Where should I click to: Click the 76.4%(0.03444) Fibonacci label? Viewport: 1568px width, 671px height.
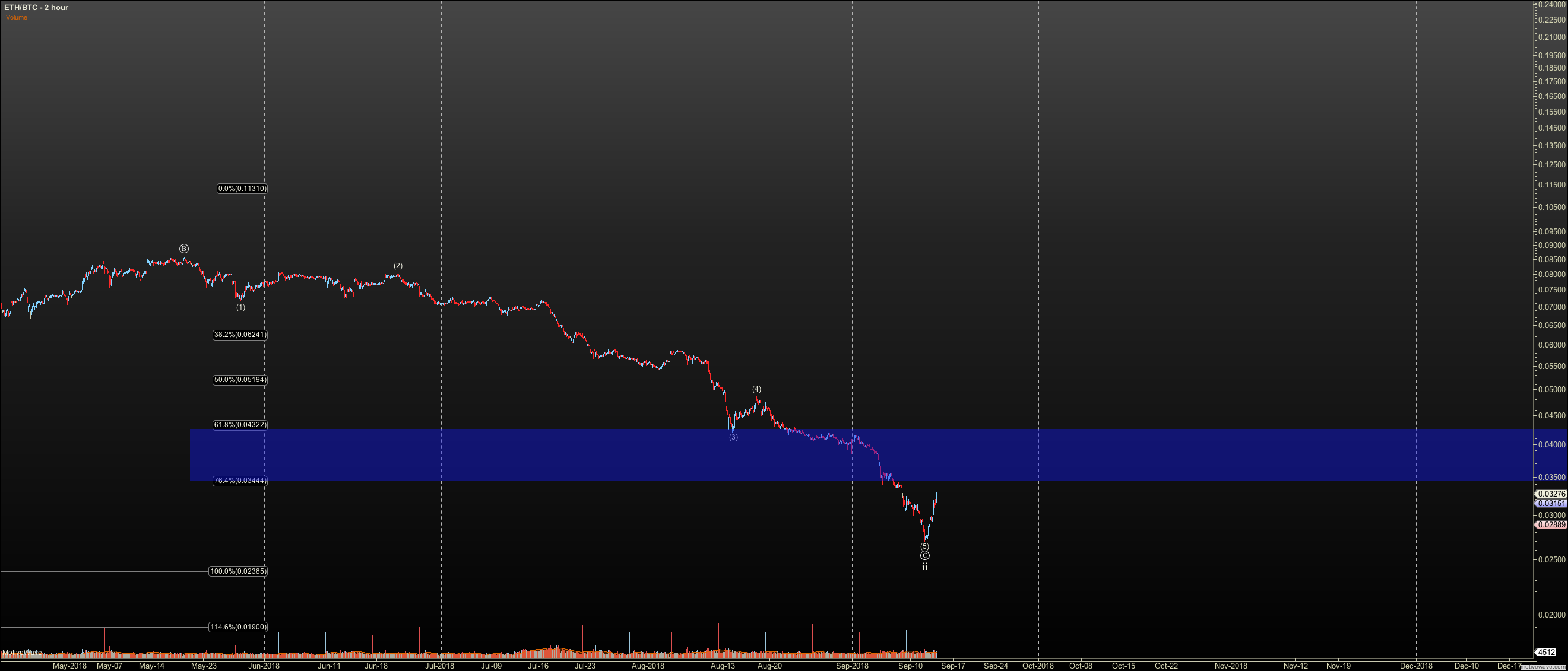[x=240, y=481]
